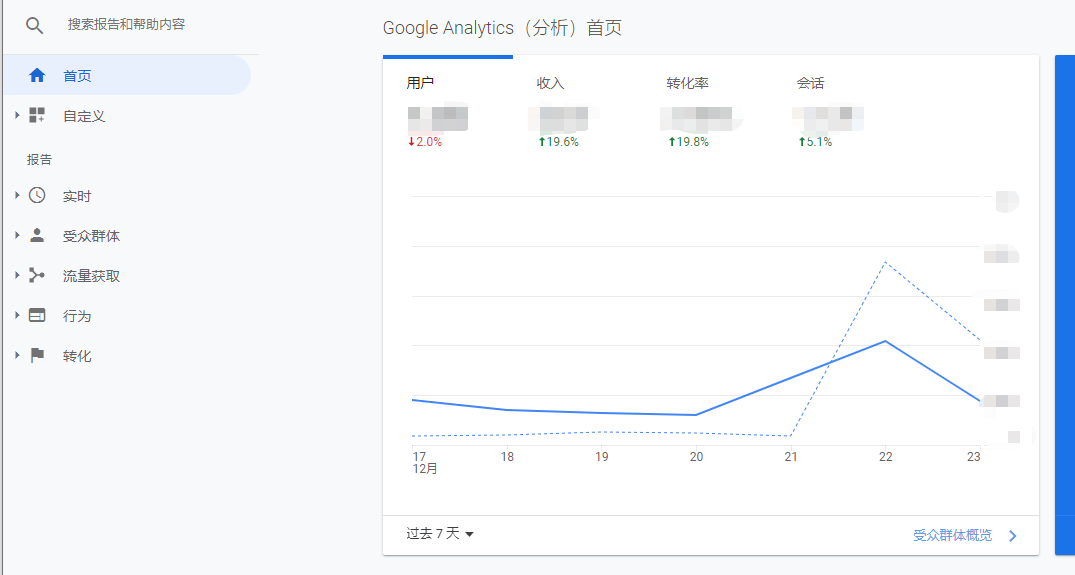Click the 实时 clock icon

pyautogui.click(x=37, y=195)
